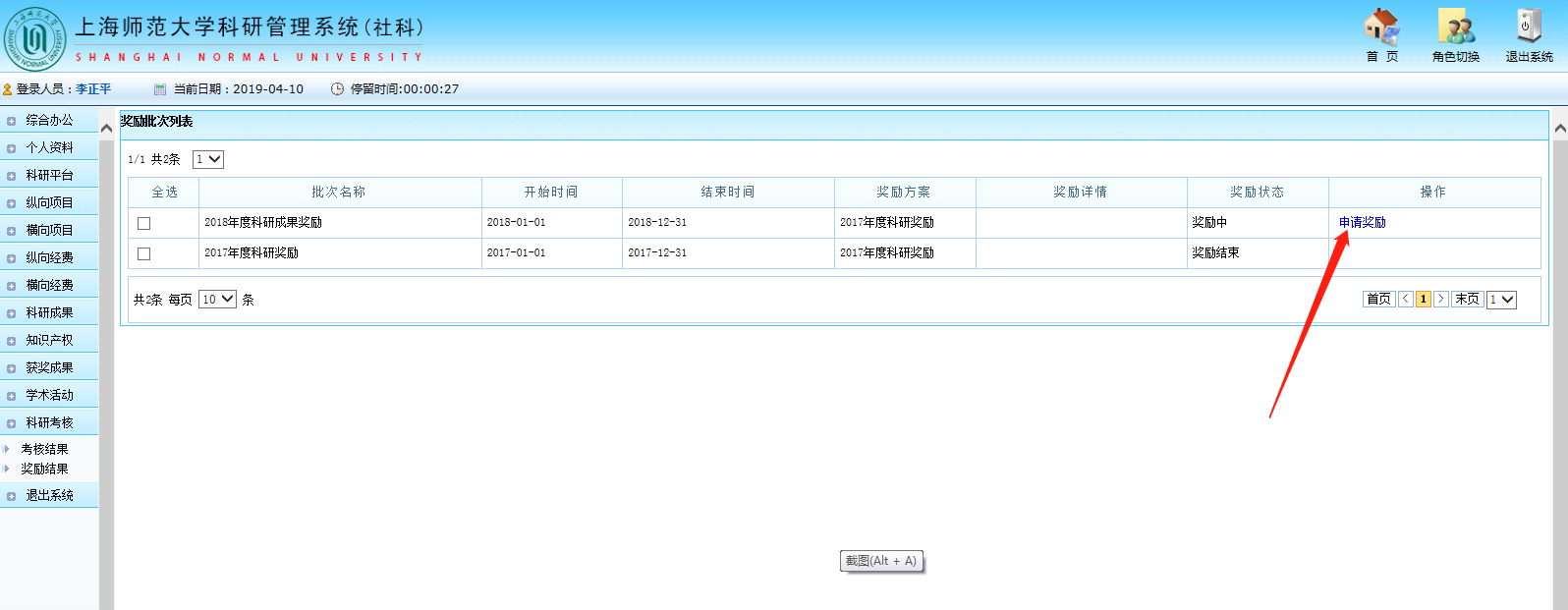Viewport: 1568px width, 610px height.
Task: Click the home page house icon
Action: tap(1381, 28)
